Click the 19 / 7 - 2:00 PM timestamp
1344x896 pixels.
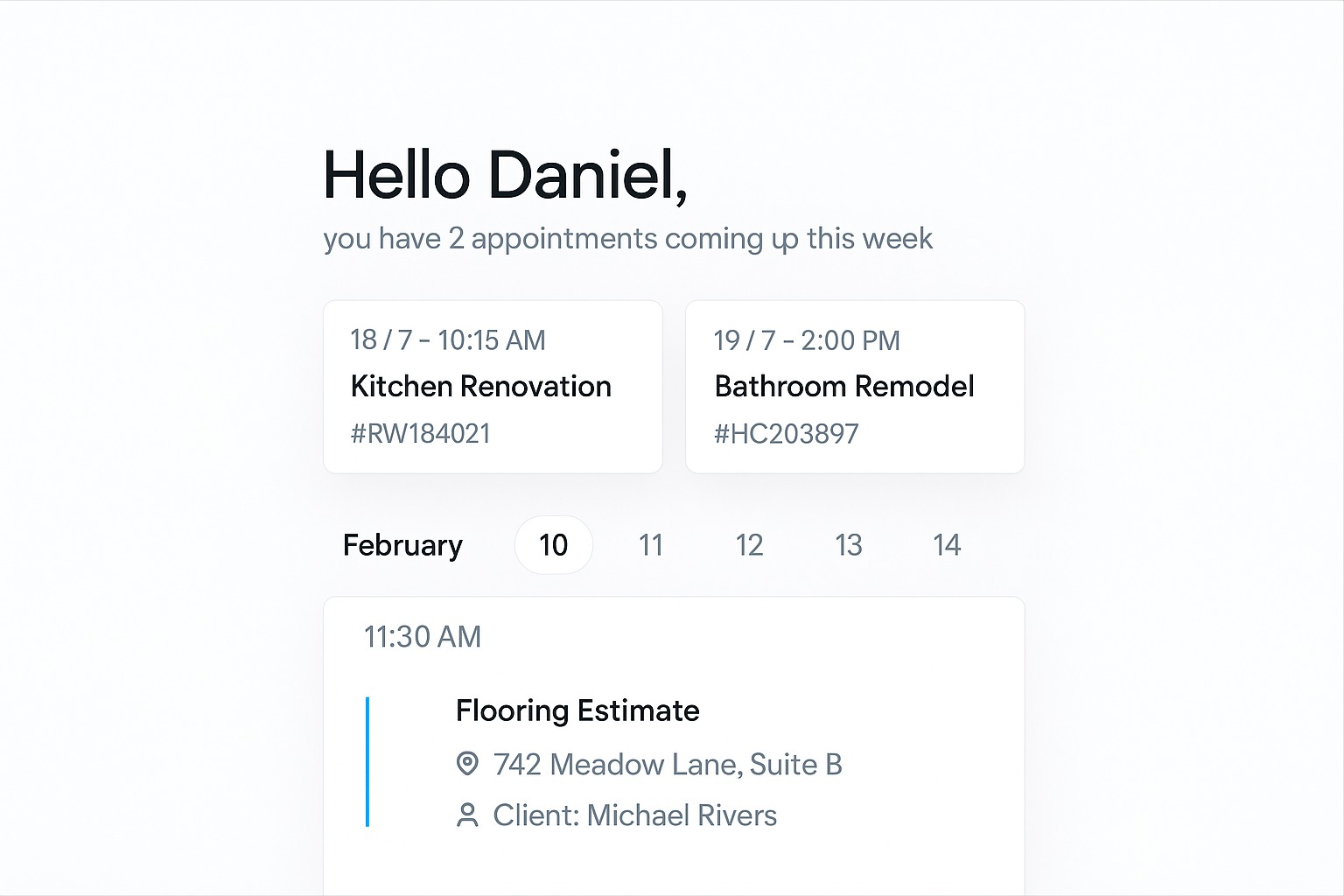(x=806, y=340)
